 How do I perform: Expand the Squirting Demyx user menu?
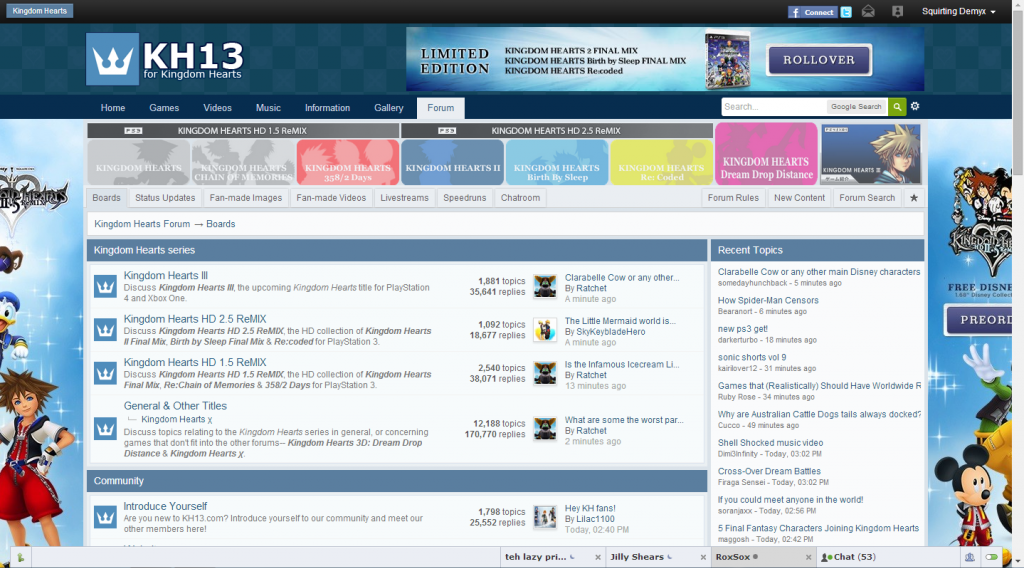957,12
